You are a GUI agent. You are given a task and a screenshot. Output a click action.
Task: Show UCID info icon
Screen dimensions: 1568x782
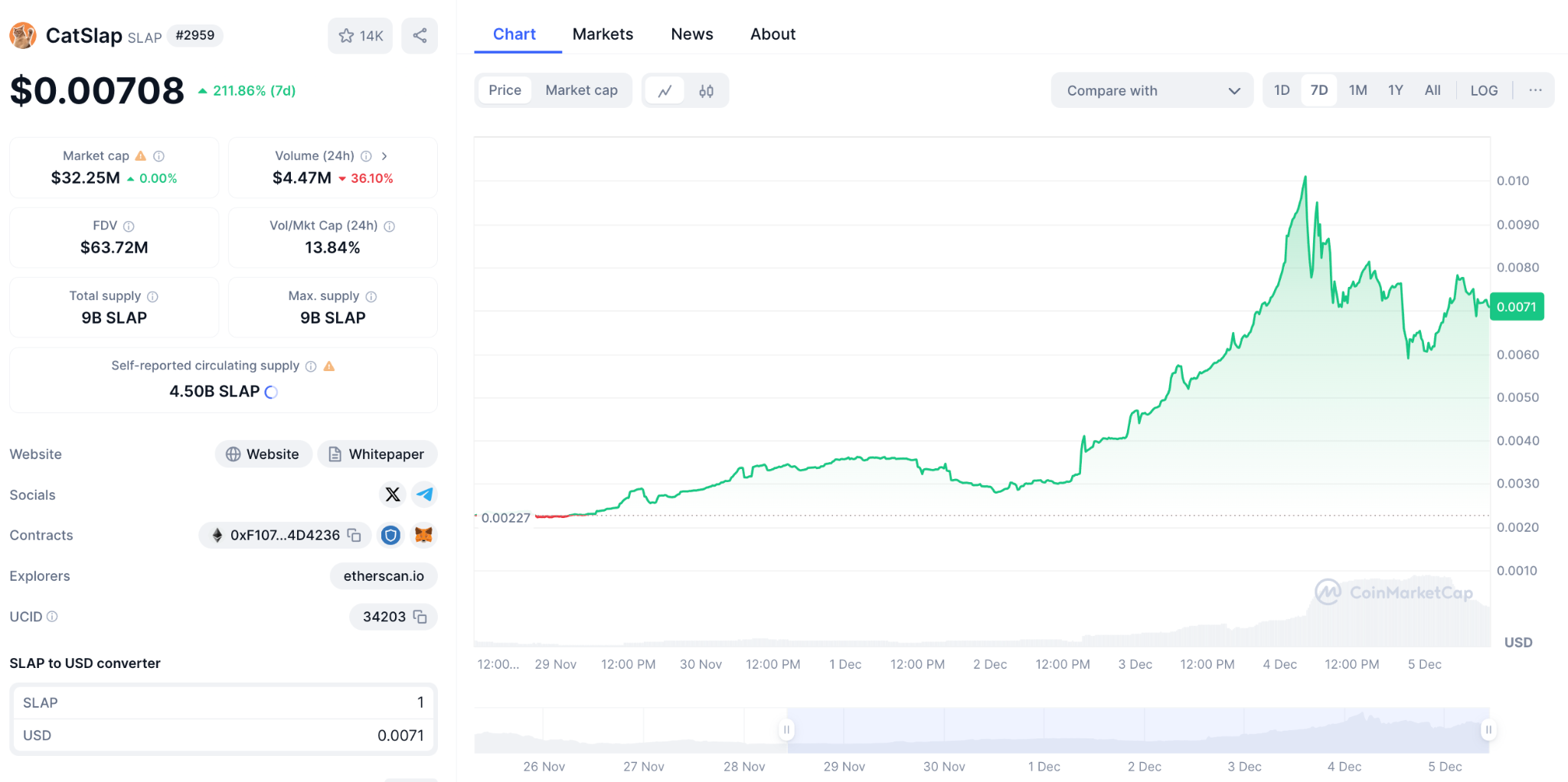[x=52, y=617]
